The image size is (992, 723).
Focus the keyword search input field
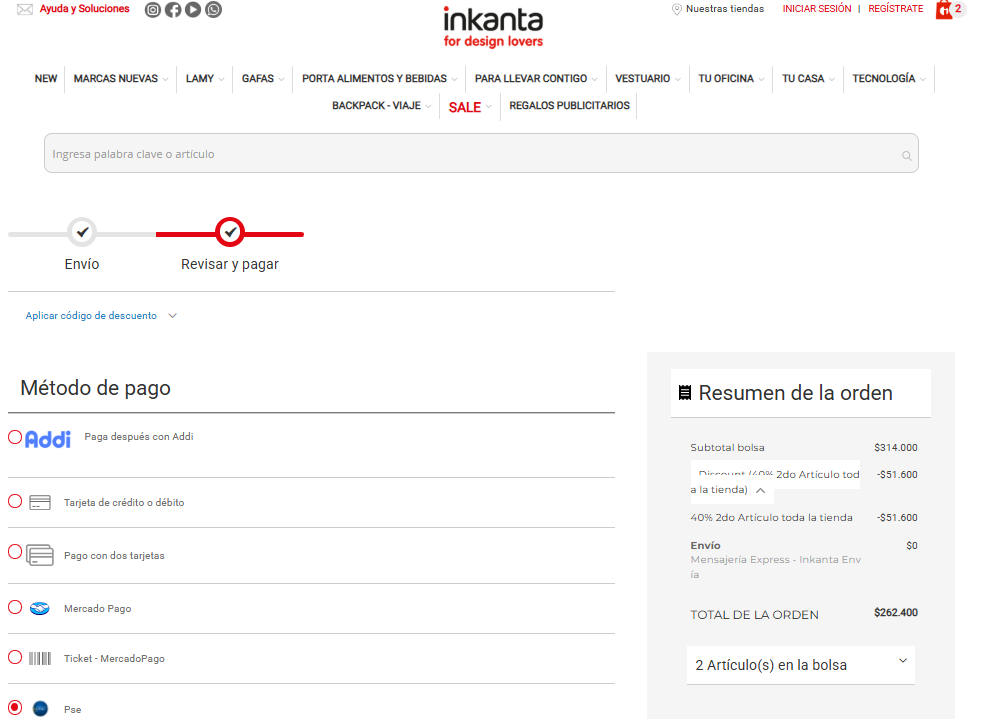[481, 153]
